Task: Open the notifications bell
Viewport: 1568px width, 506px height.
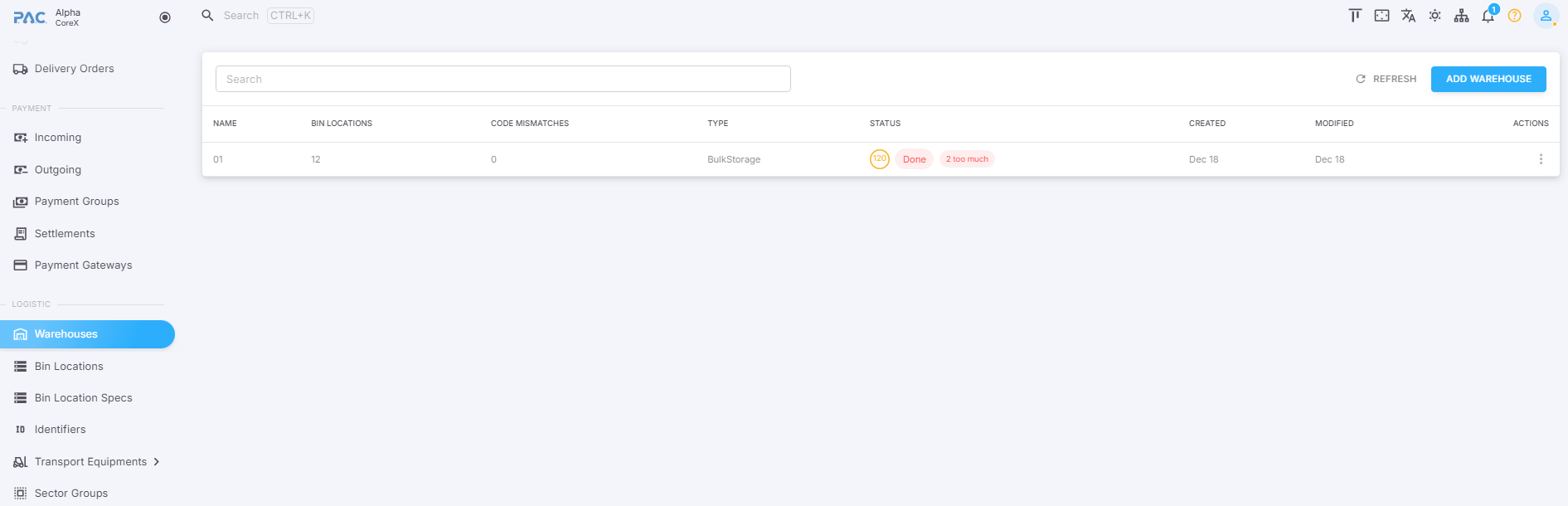Action: point(1488,16)
